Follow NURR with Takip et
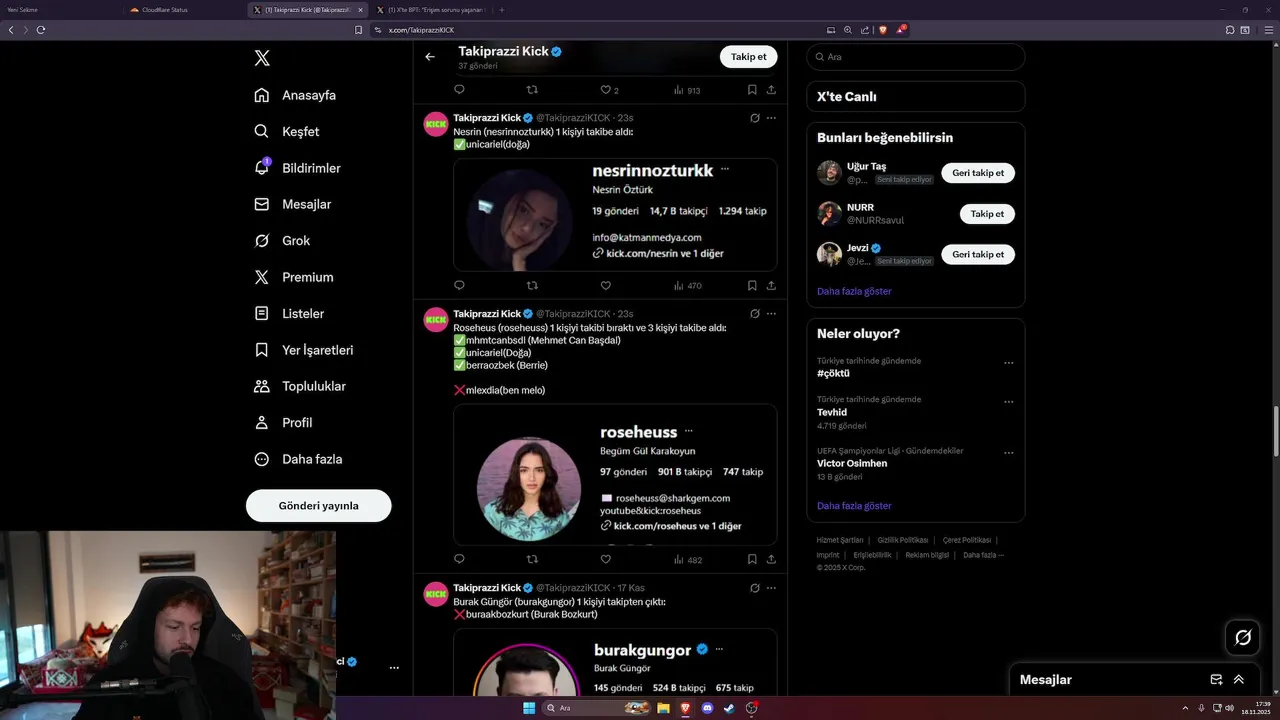The height and width of the screenshot is (720, 1280). pyautogui.click(x=987, y=214)
